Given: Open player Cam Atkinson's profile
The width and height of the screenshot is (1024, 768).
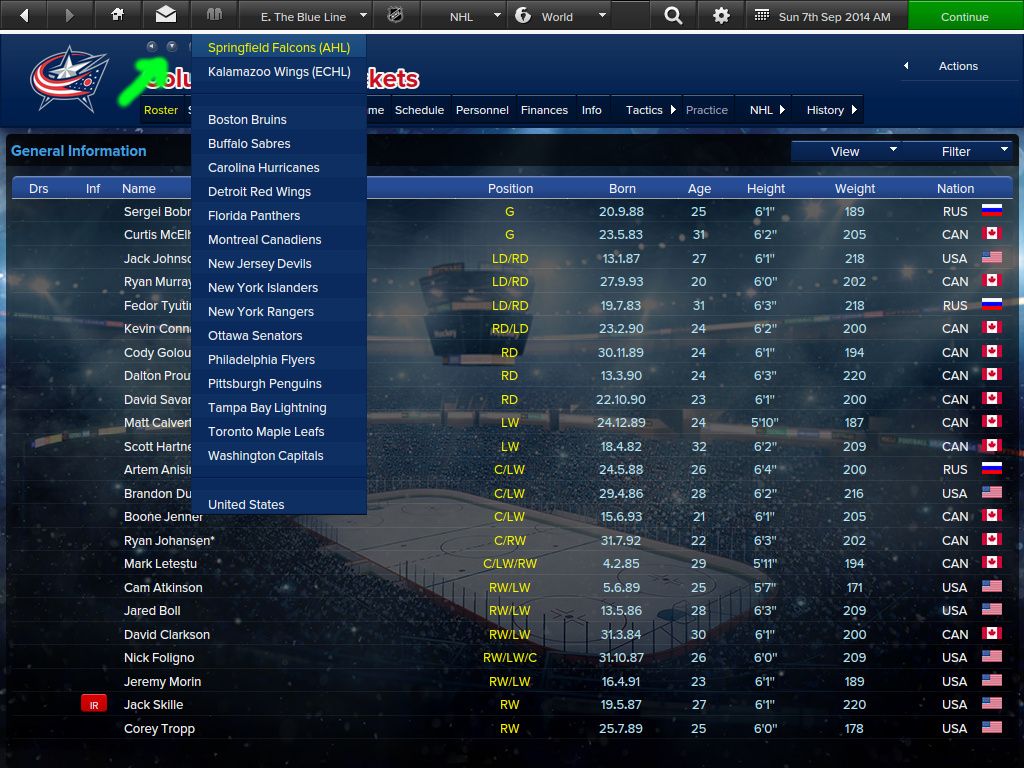Looking at the screenshot, I should (163, 588).
